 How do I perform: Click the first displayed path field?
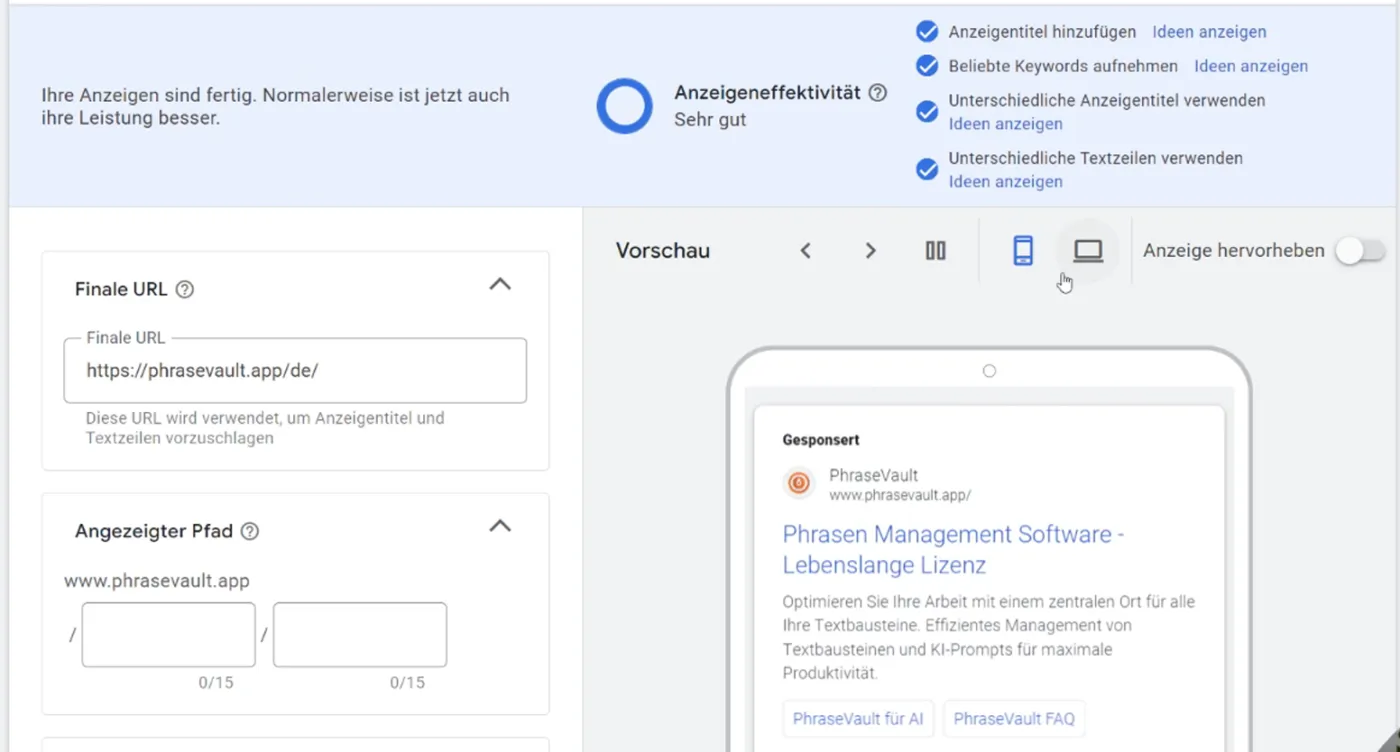[168, 635]
